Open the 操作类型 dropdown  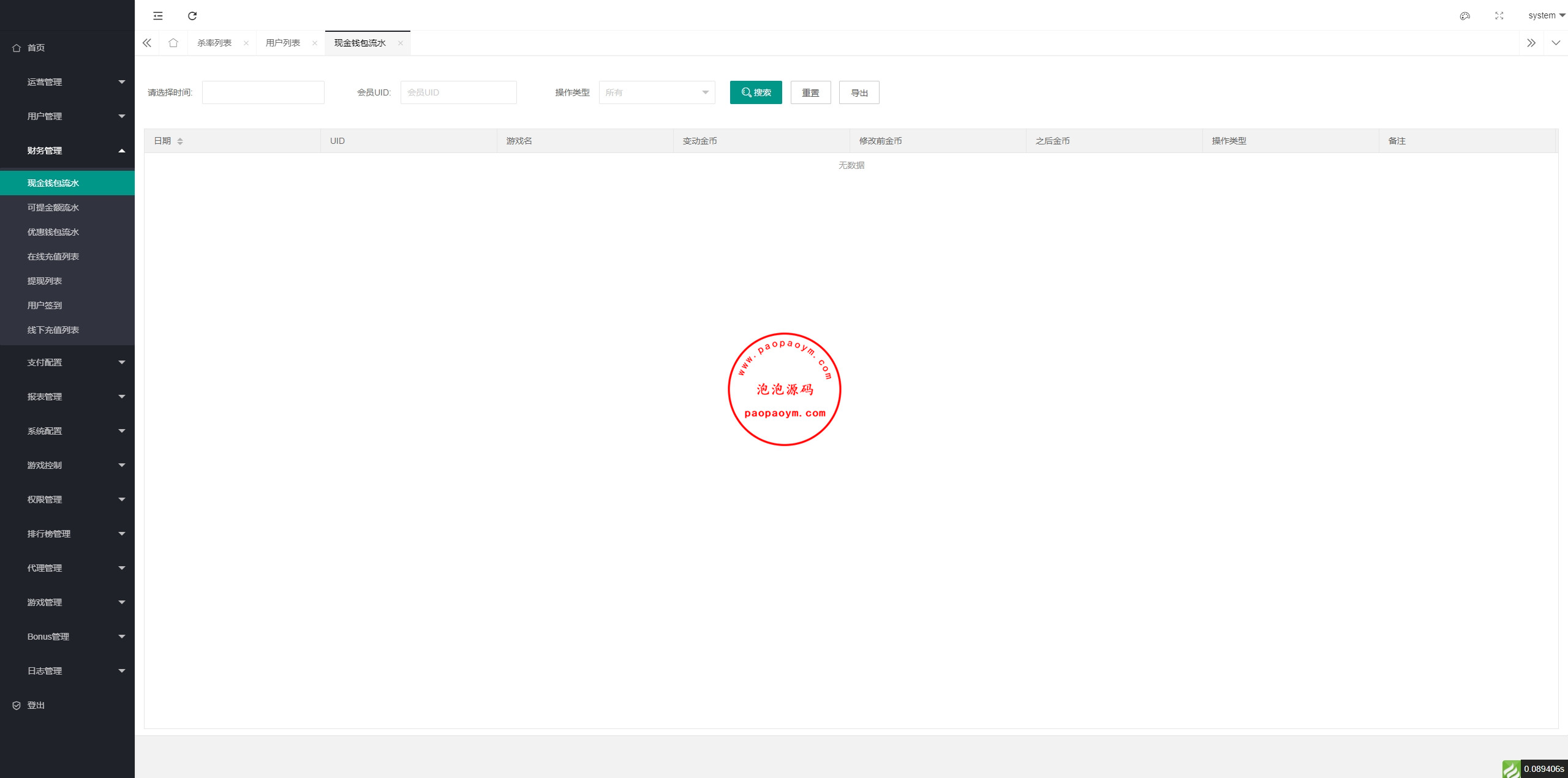click(657, 92)
